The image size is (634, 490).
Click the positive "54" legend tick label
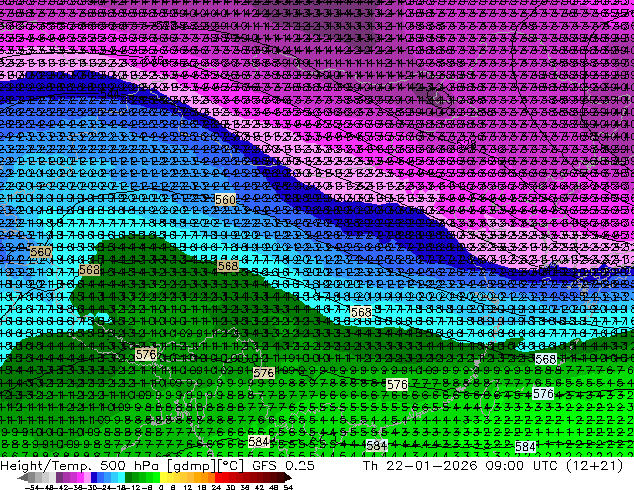[288, 487]
